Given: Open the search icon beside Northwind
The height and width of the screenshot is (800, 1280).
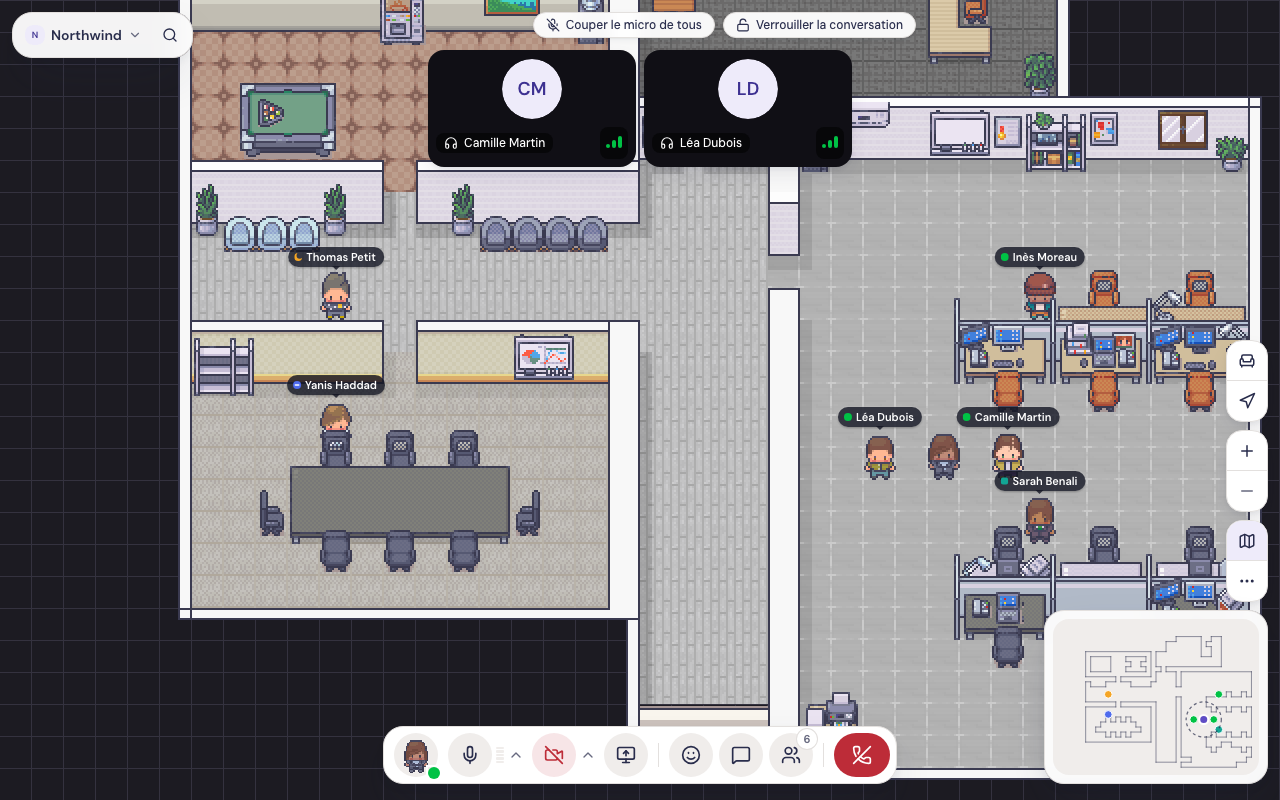Looking at the screenshot, I should pos(170,35).
